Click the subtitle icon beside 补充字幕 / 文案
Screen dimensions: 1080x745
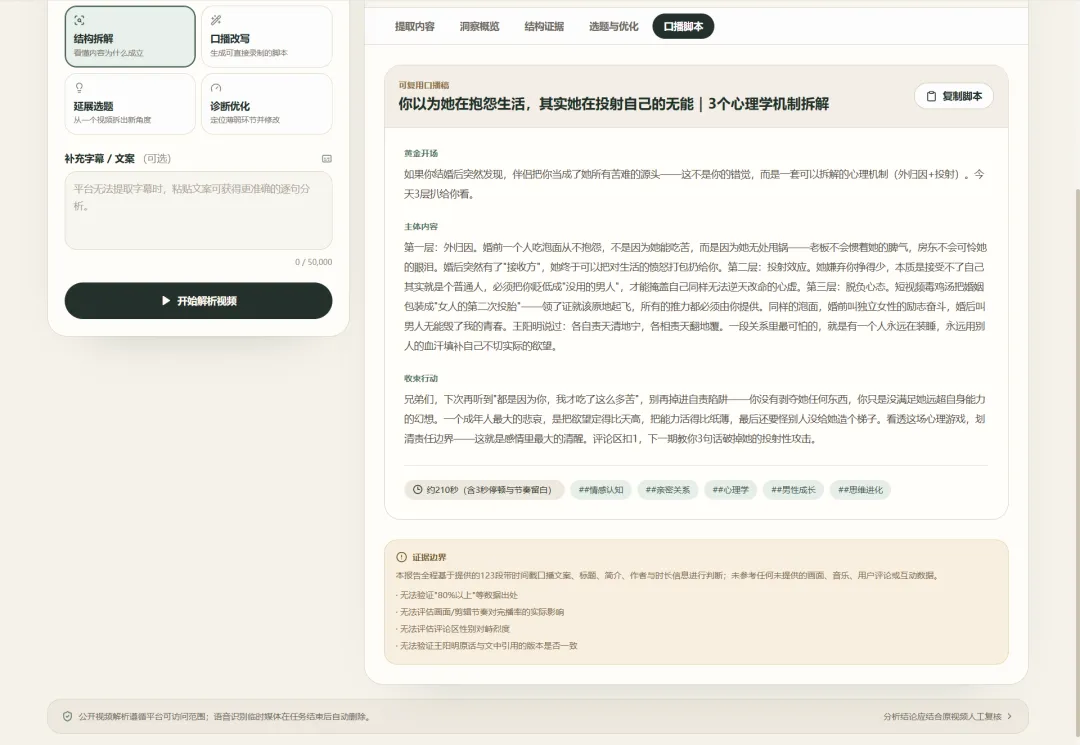tap(326, 158)
